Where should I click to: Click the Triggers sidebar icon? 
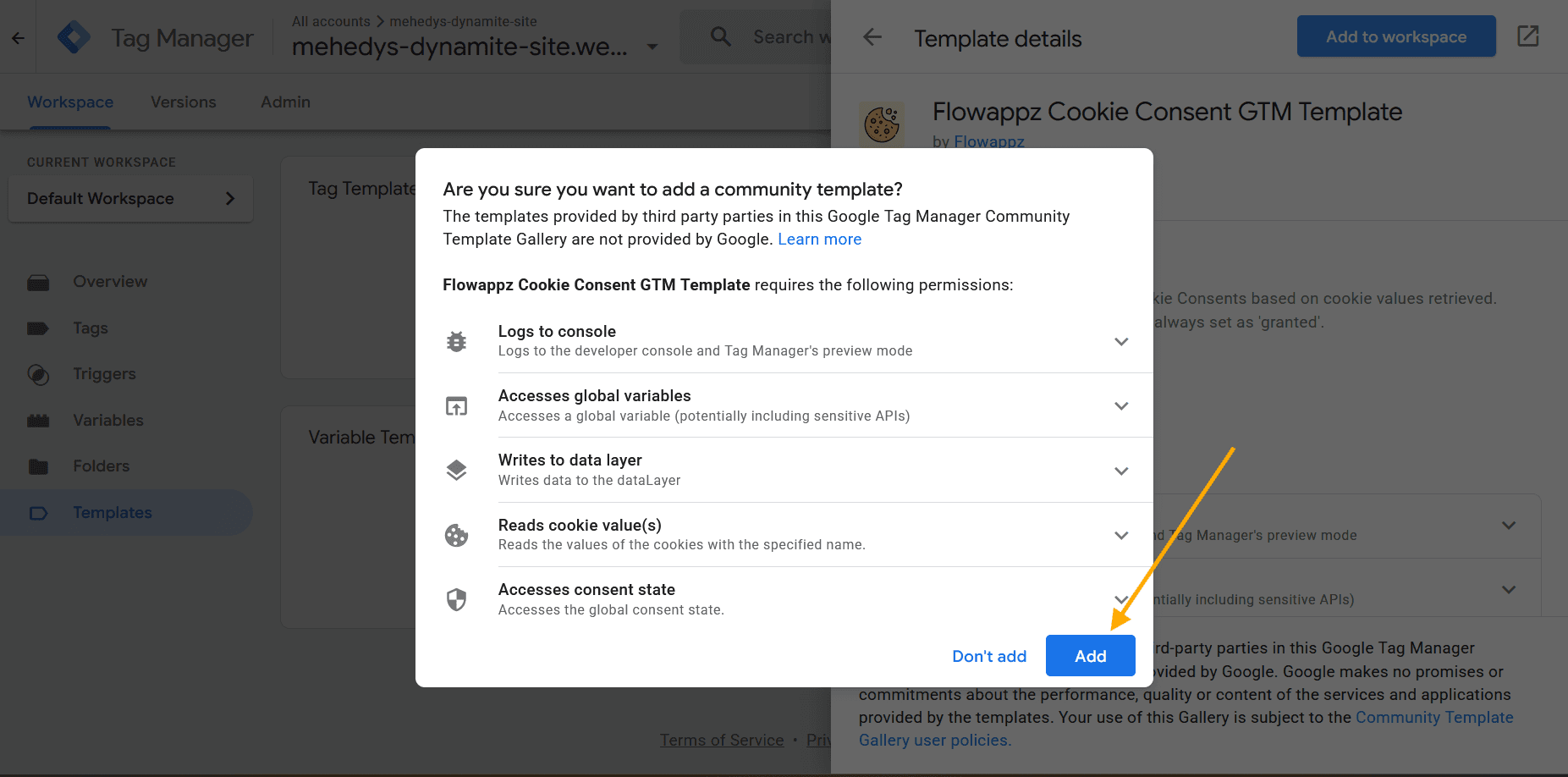(x=38, y=374)
